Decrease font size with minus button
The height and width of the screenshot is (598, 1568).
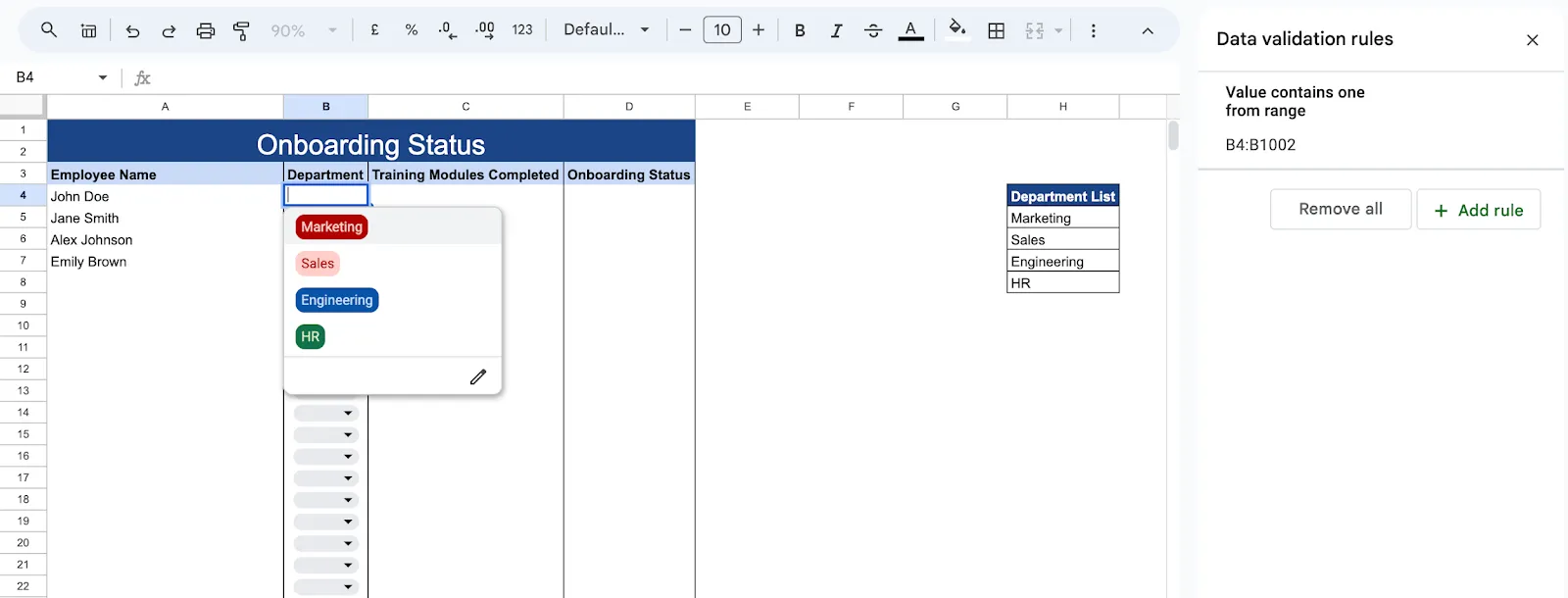685,30
